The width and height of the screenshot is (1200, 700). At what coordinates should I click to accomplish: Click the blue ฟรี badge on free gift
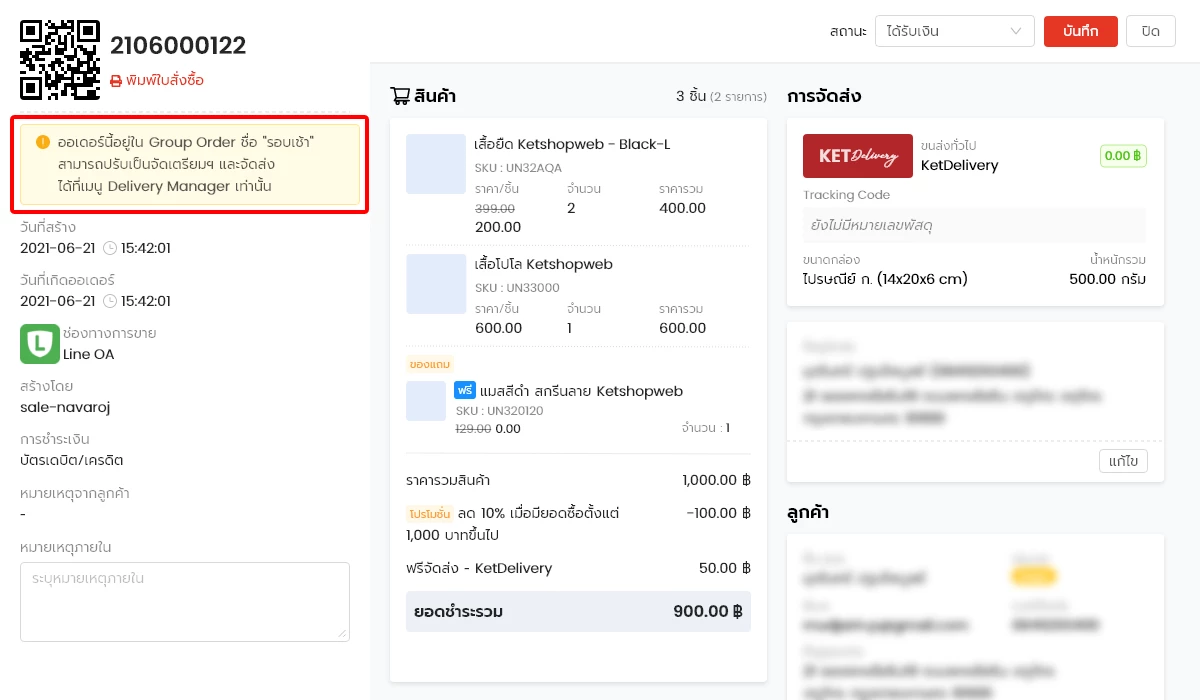pyautogui.click(x=465, y=390)
